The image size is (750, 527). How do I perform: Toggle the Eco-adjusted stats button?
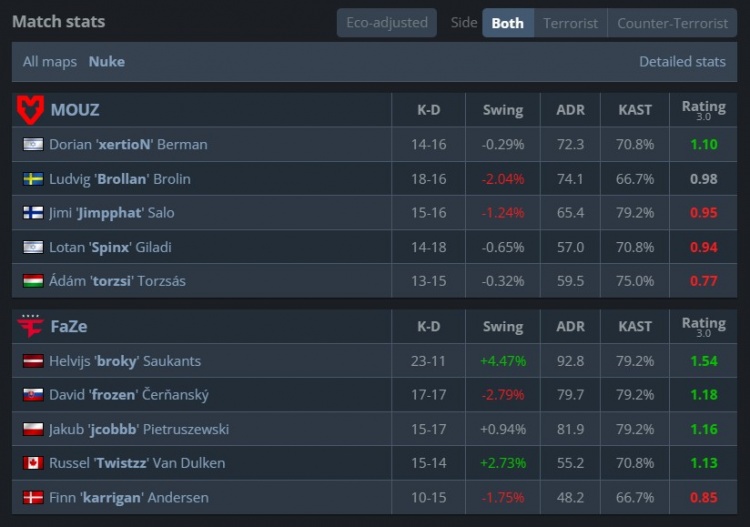[x=387, y=23]
